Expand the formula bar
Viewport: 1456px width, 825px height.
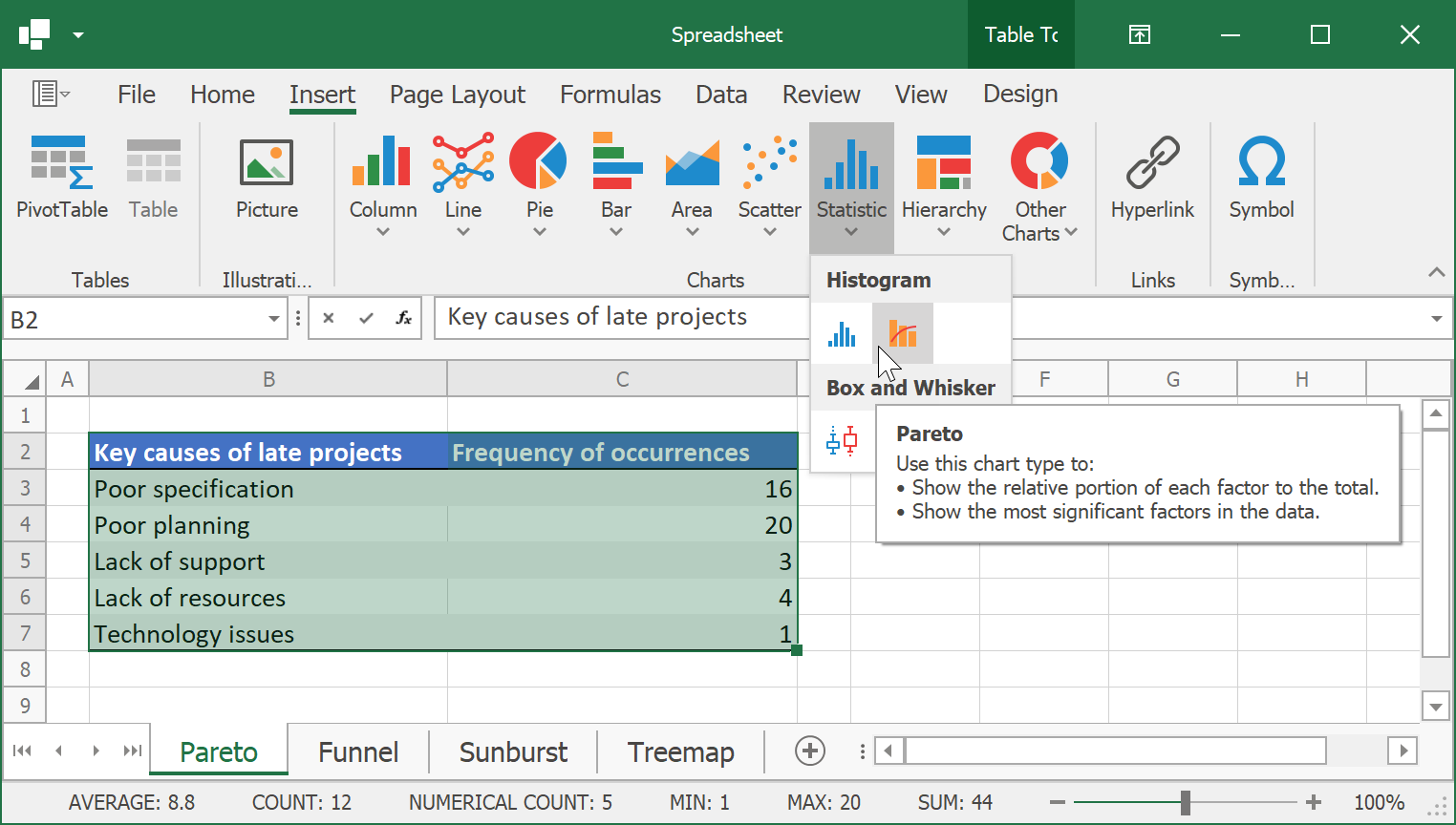click(x=1436, y=319)
